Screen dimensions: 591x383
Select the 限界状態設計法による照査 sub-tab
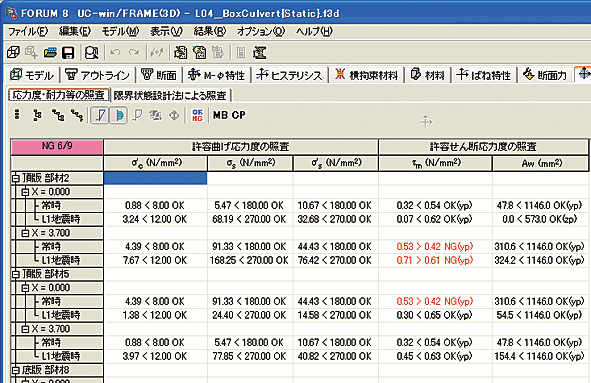pyautogui.click(x=170, y=95)
